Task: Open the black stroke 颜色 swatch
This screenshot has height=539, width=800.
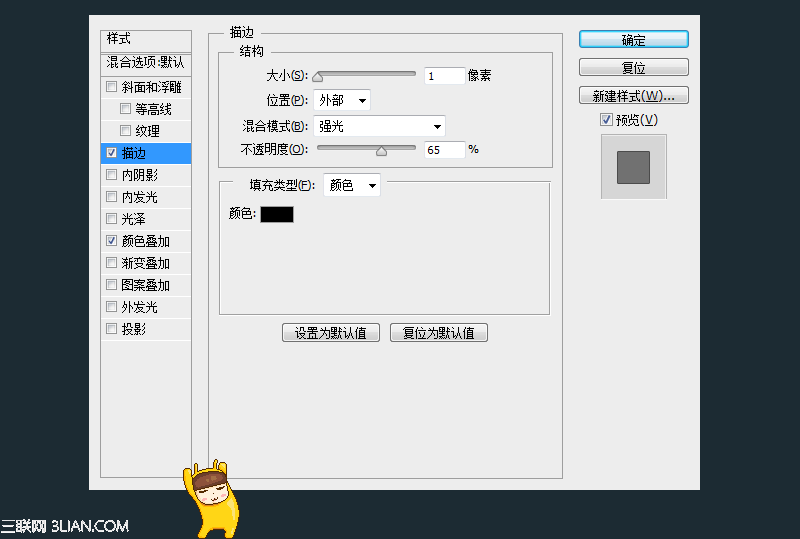Action: pyautogui.click(x=277, y=214)
